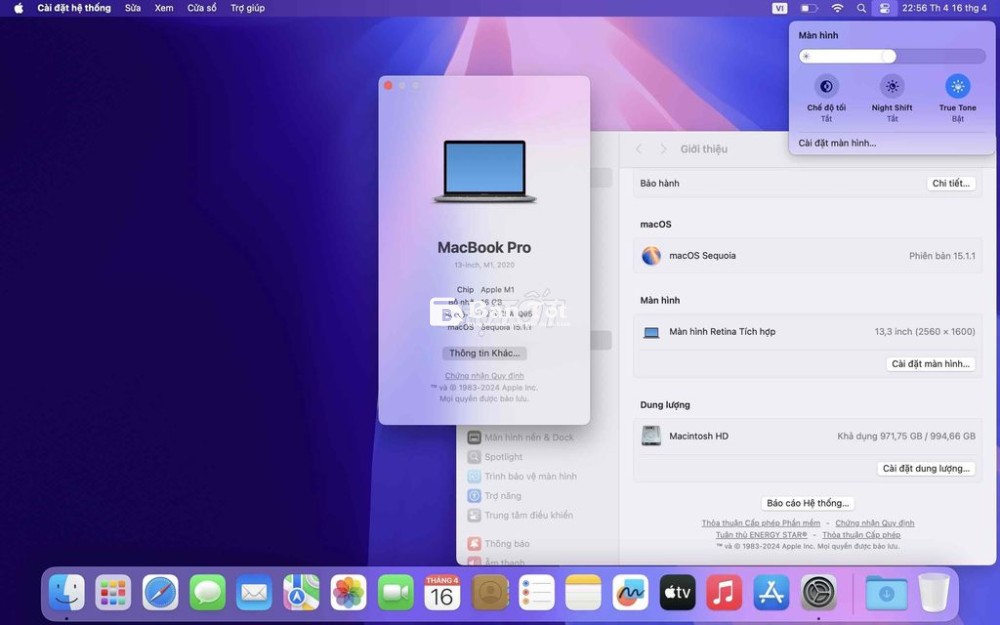Open the Trợ giúp menu
This screenshot has width=1000, height=625.
[247, 8]
